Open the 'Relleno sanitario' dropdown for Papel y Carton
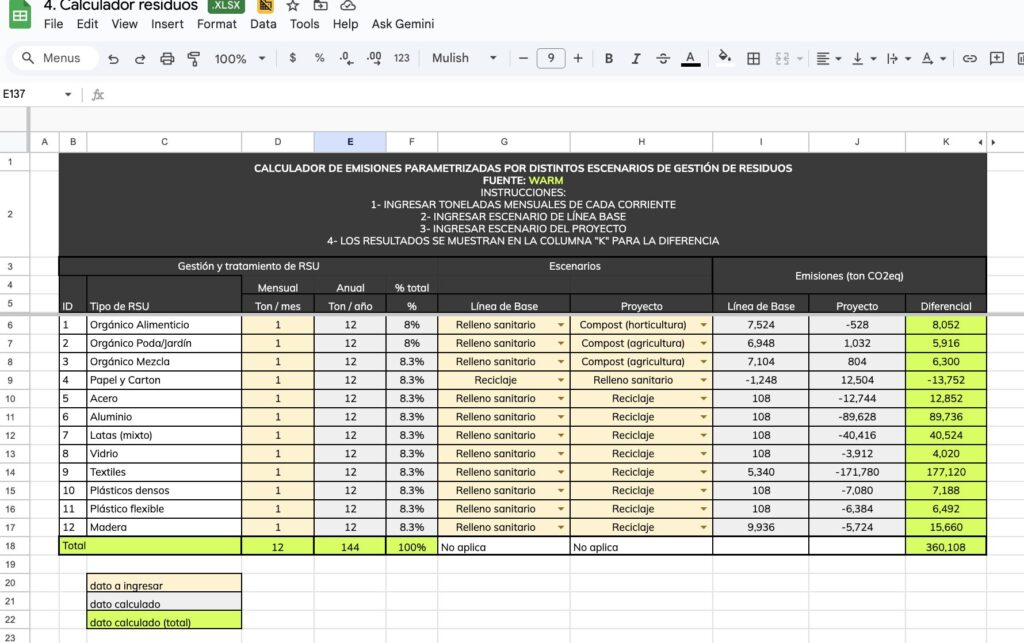1024x643 pixels. [704, 379]
